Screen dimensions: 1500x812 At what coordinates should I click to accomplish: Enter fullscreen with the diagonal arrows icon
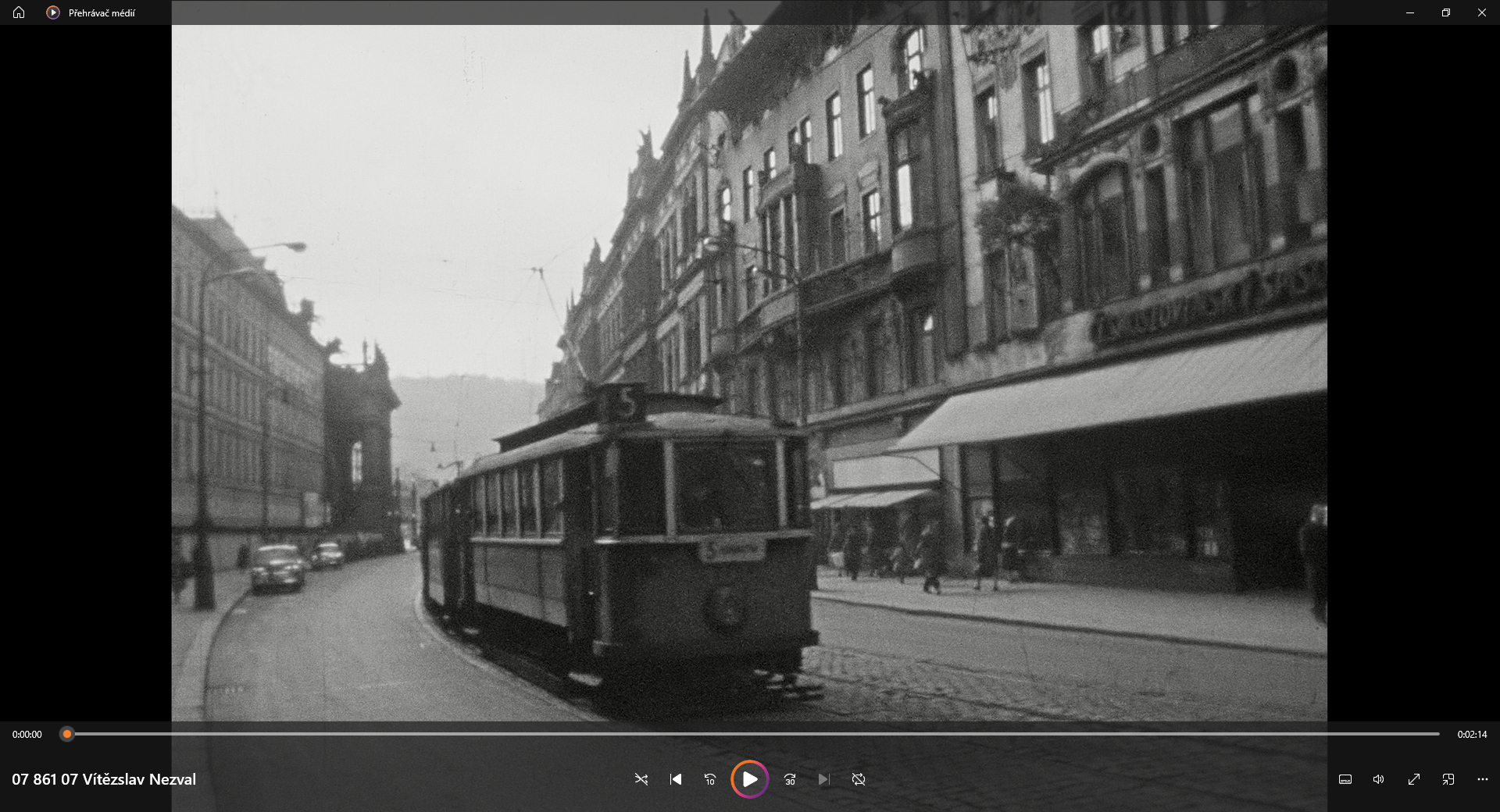click(x=1414, y=779)
